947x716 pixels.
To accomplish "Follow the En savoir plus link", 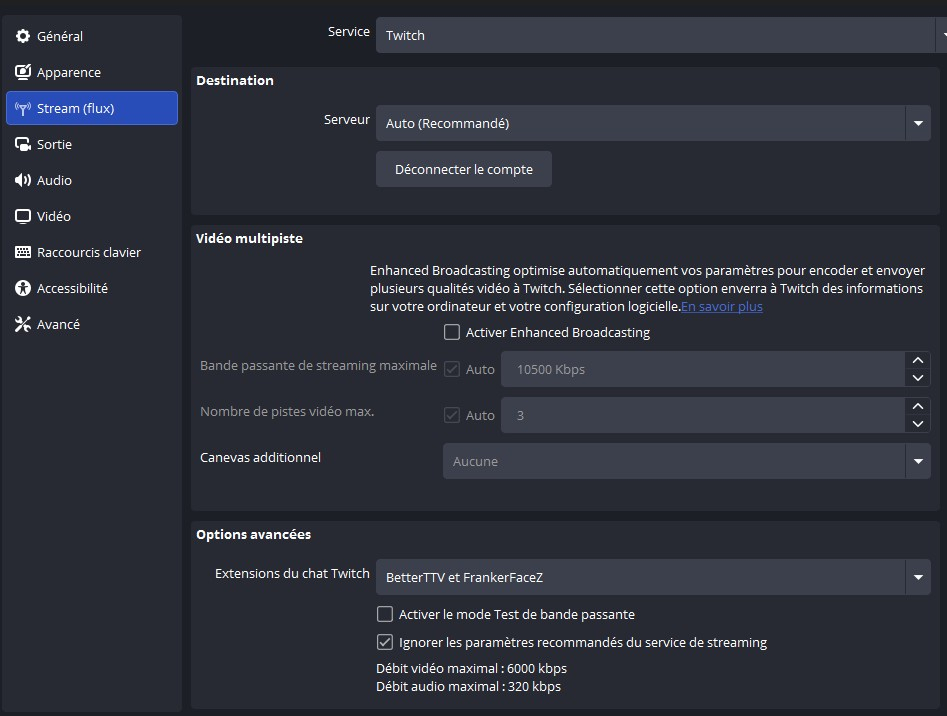I will pos(721,307).
